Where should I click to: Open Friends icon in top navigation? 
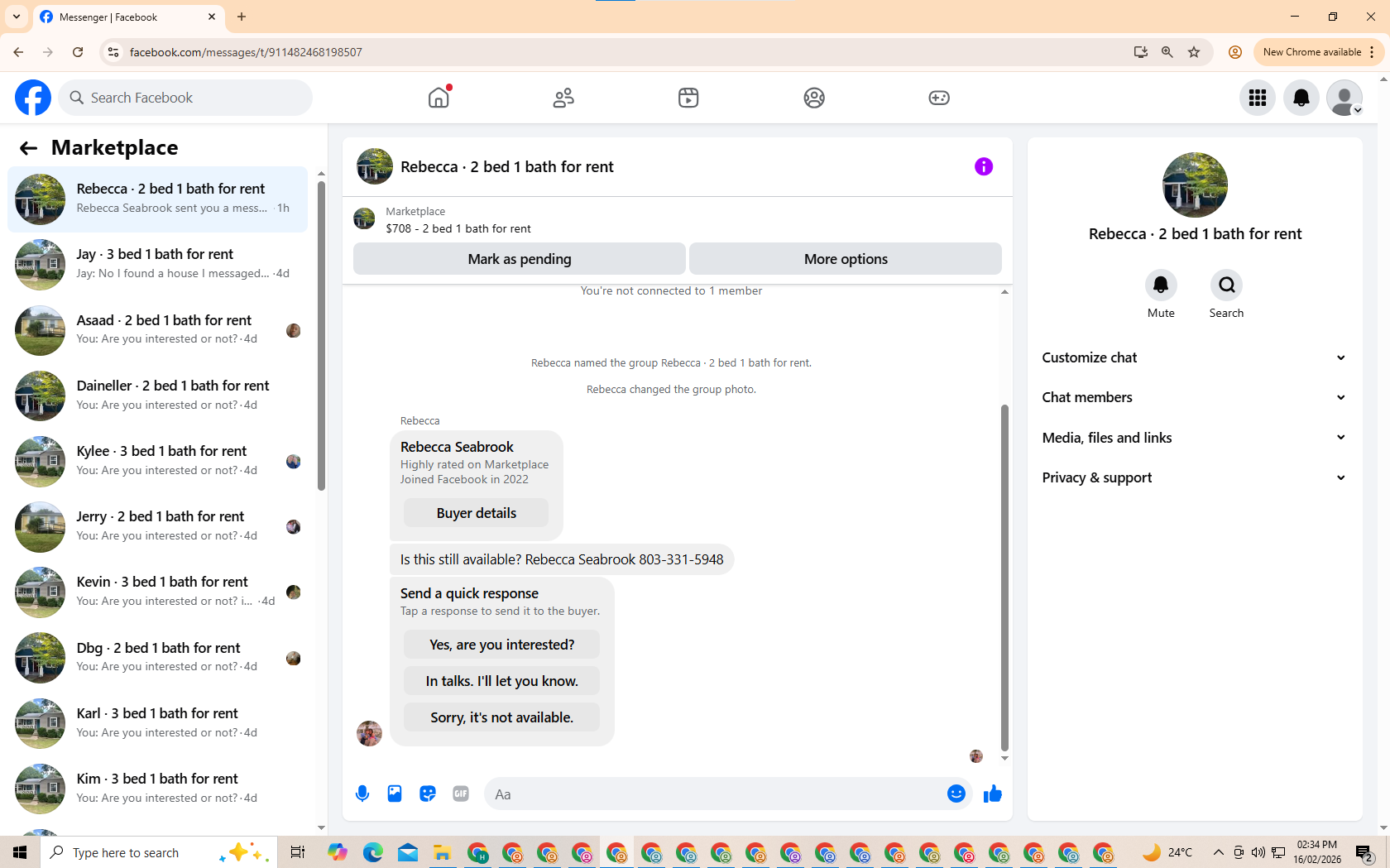pyautogui.click(x=563, y=98)
